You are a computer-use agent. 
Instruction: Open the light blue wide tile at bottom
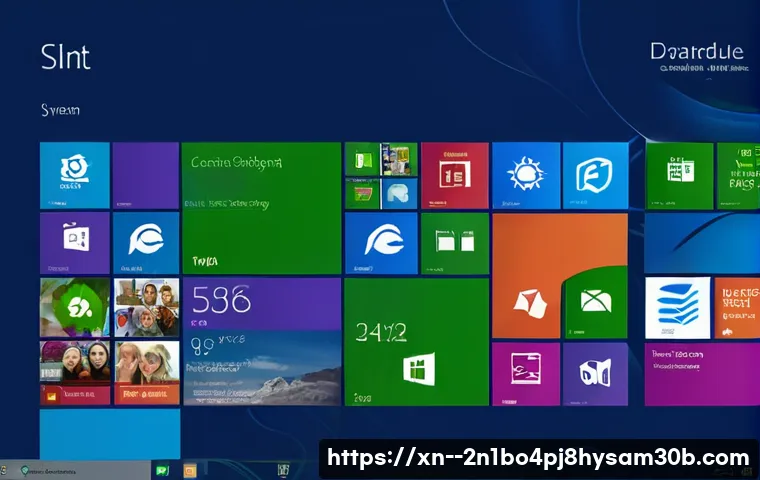tap(110, 434)
